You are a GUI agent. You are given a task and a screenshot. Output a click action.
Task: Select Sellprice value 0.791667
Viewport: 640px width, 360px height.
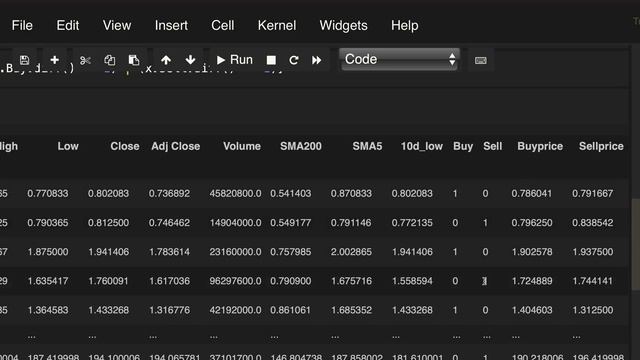tap(593, 193)
